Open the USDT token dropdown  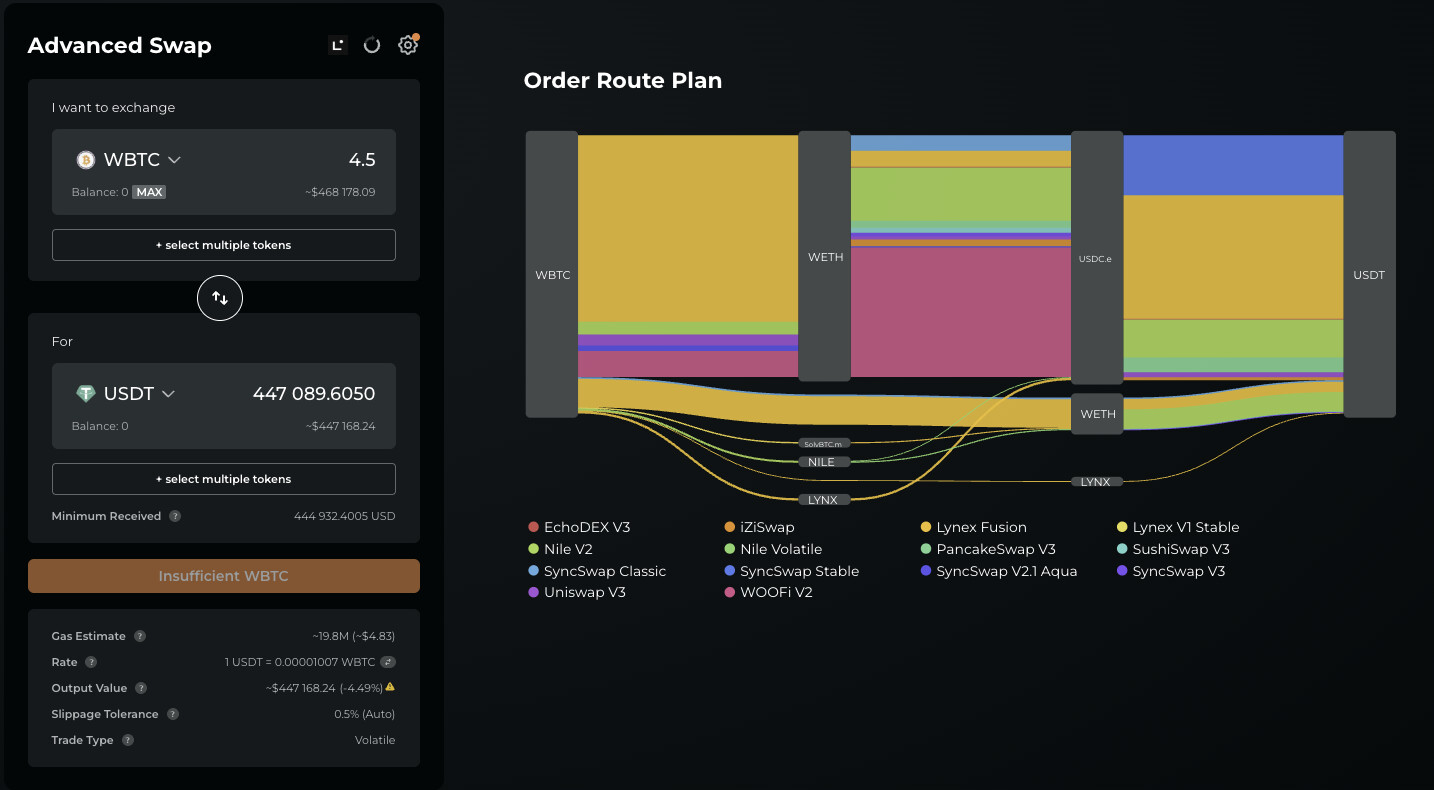(x=126, y=394)
